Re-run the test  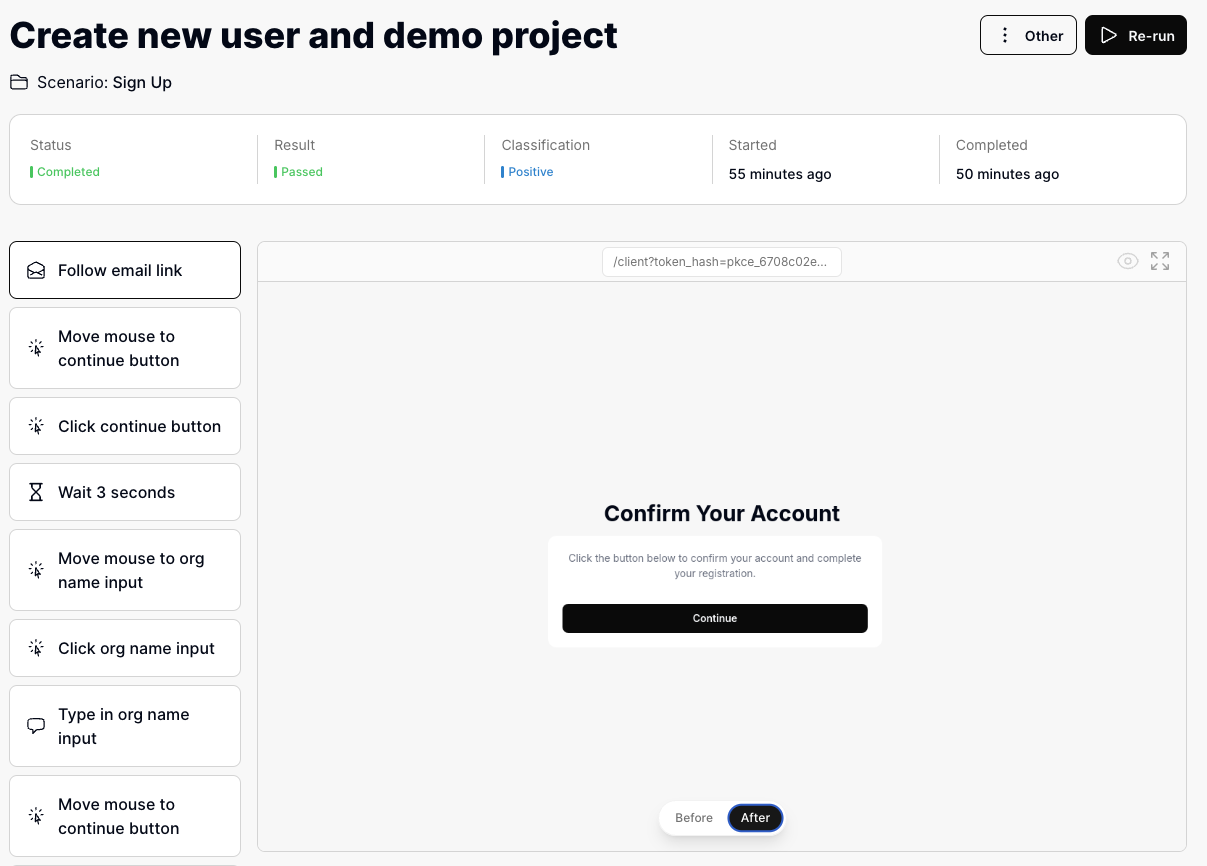(1136, 35)
